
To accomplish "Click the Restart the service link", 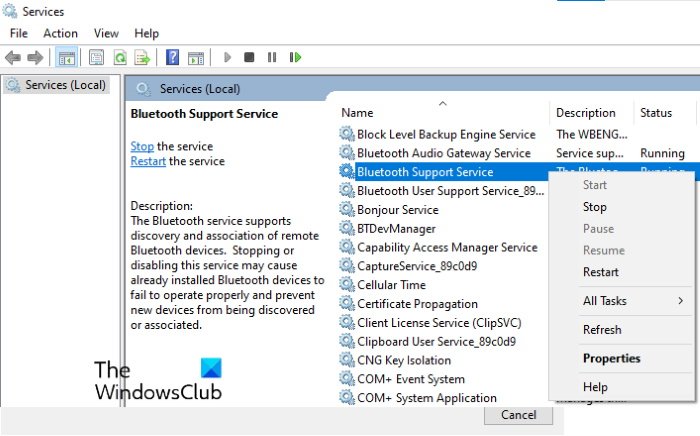I will (148, 161).
